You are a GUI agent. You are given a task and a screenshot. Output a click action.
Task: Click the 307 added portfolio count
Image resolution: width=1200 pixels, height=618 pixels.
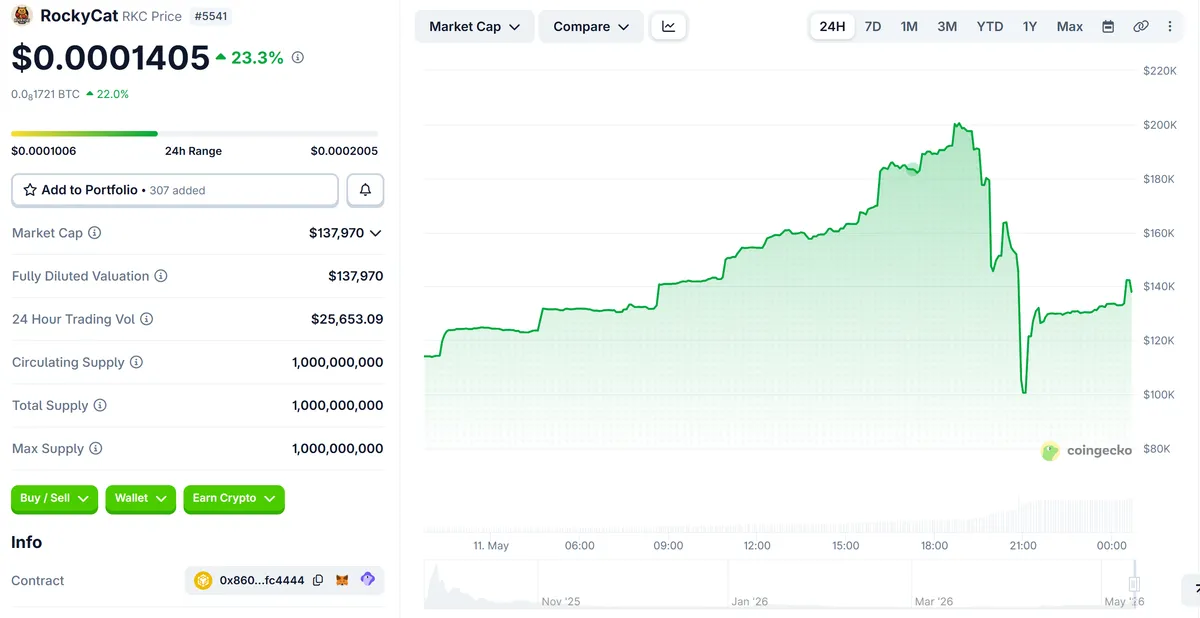pyautogui.click(x=178, y=190)
